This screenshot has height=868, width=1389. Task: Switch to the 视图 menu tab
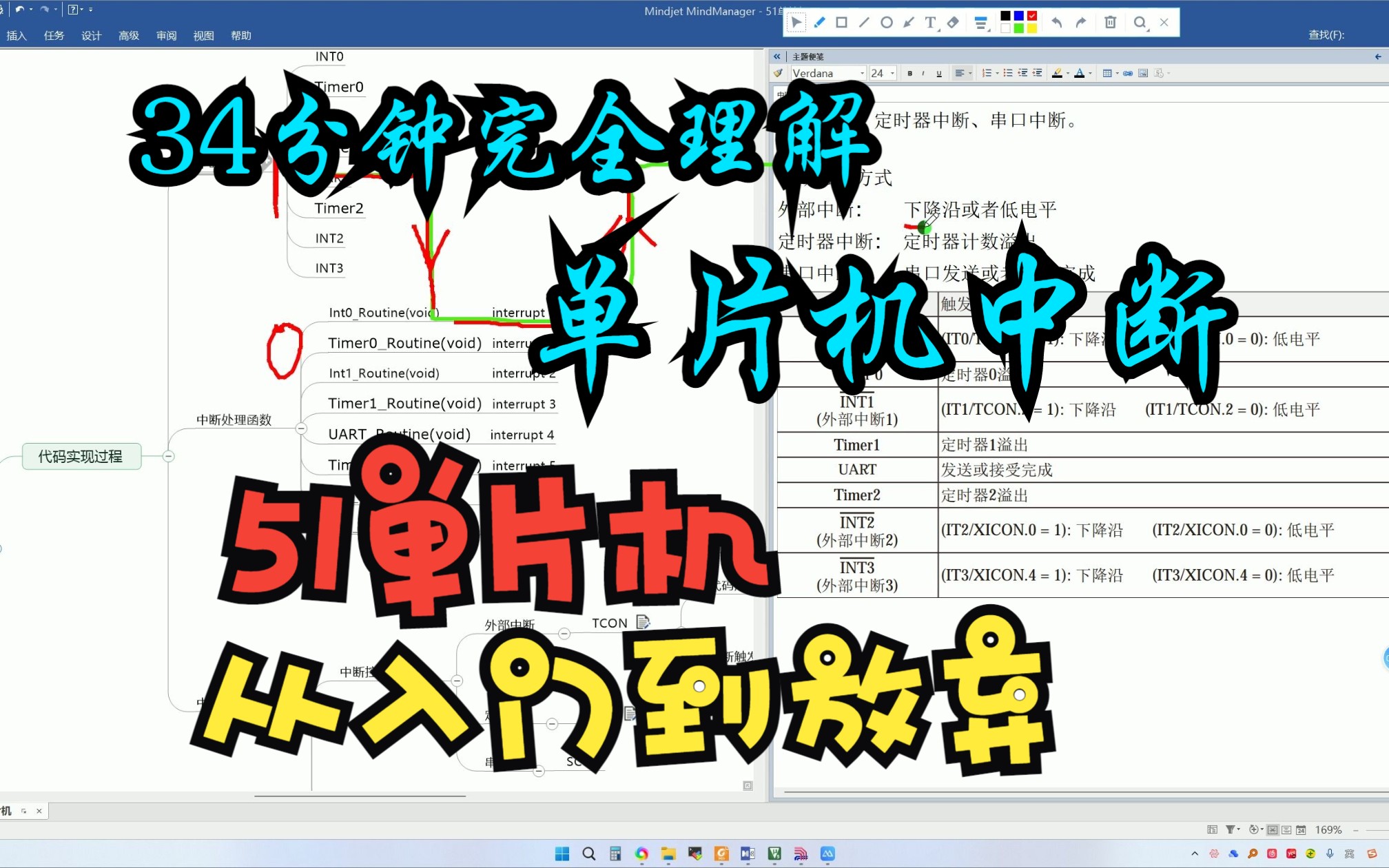tap(203, 35)
